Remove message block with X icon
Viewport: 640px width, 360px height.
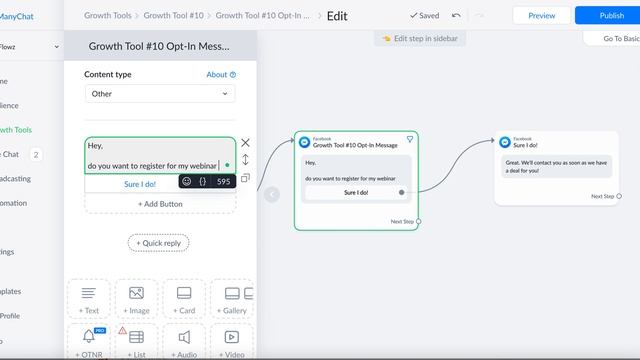[x=245, y=142]
